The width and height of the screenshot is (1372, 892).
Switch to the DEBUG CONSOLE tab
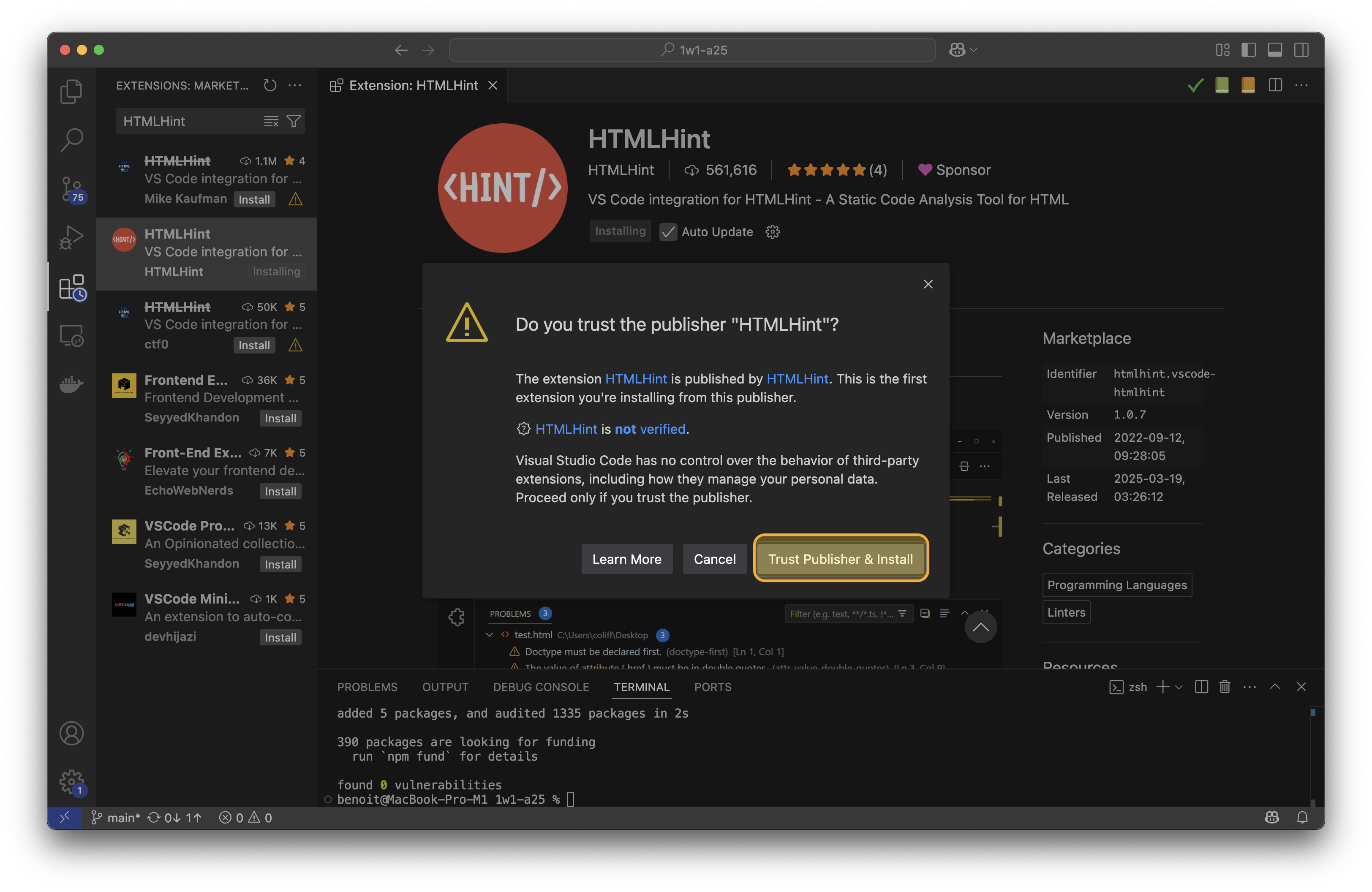point(541,687)
